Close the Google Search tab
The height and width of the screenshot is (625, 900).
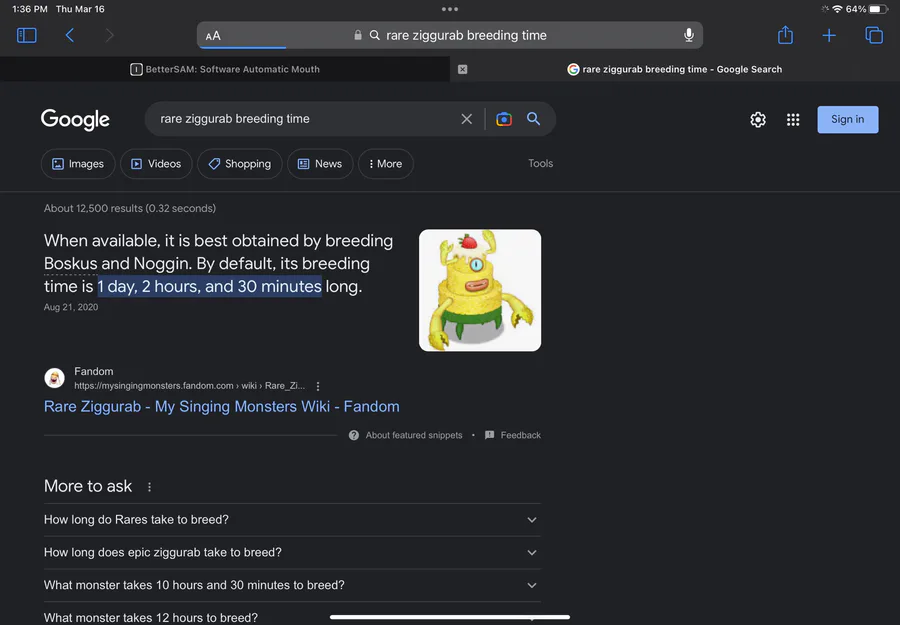tap(463, 69)
